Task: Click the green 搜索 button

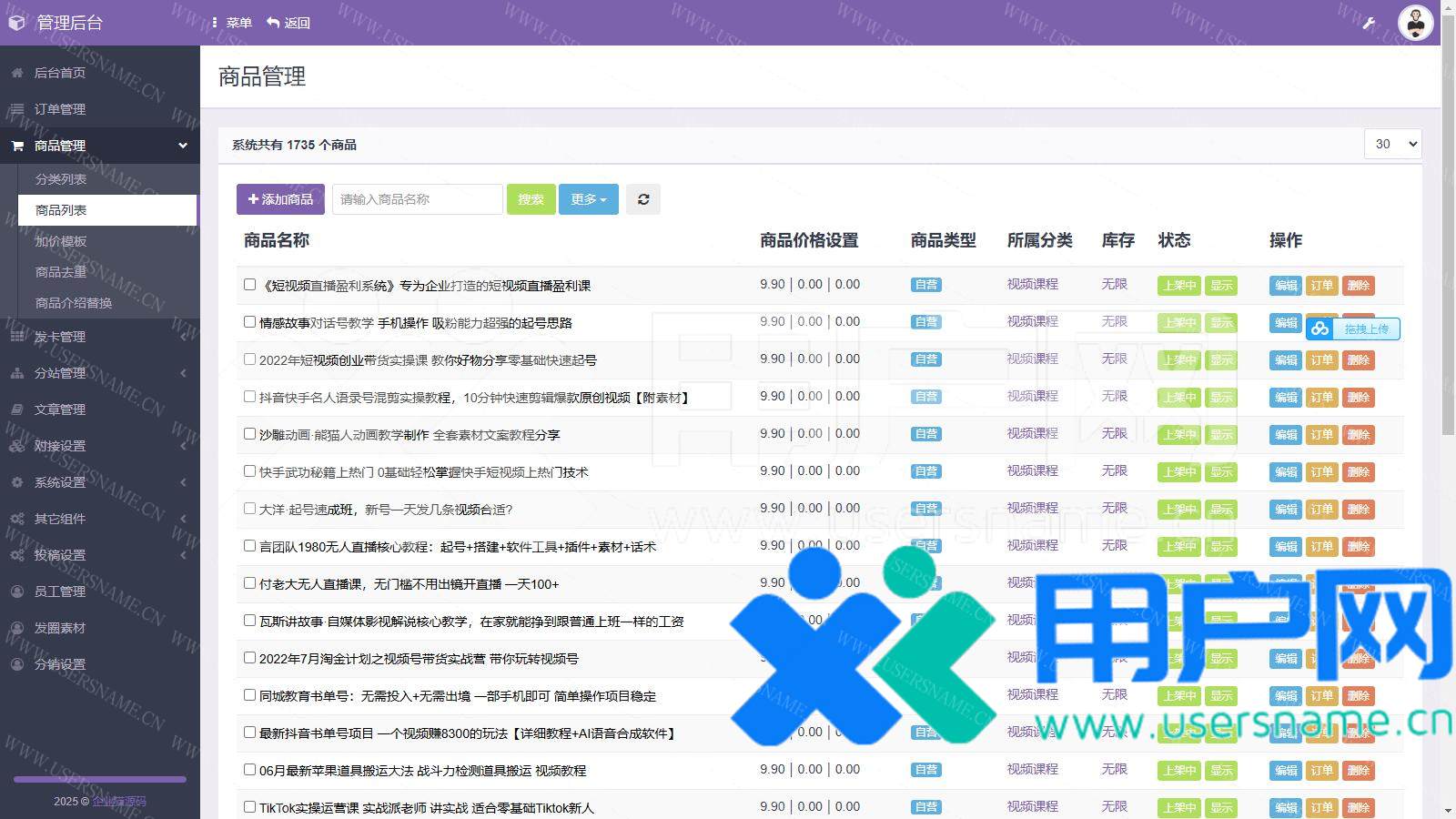Action: 531,199
